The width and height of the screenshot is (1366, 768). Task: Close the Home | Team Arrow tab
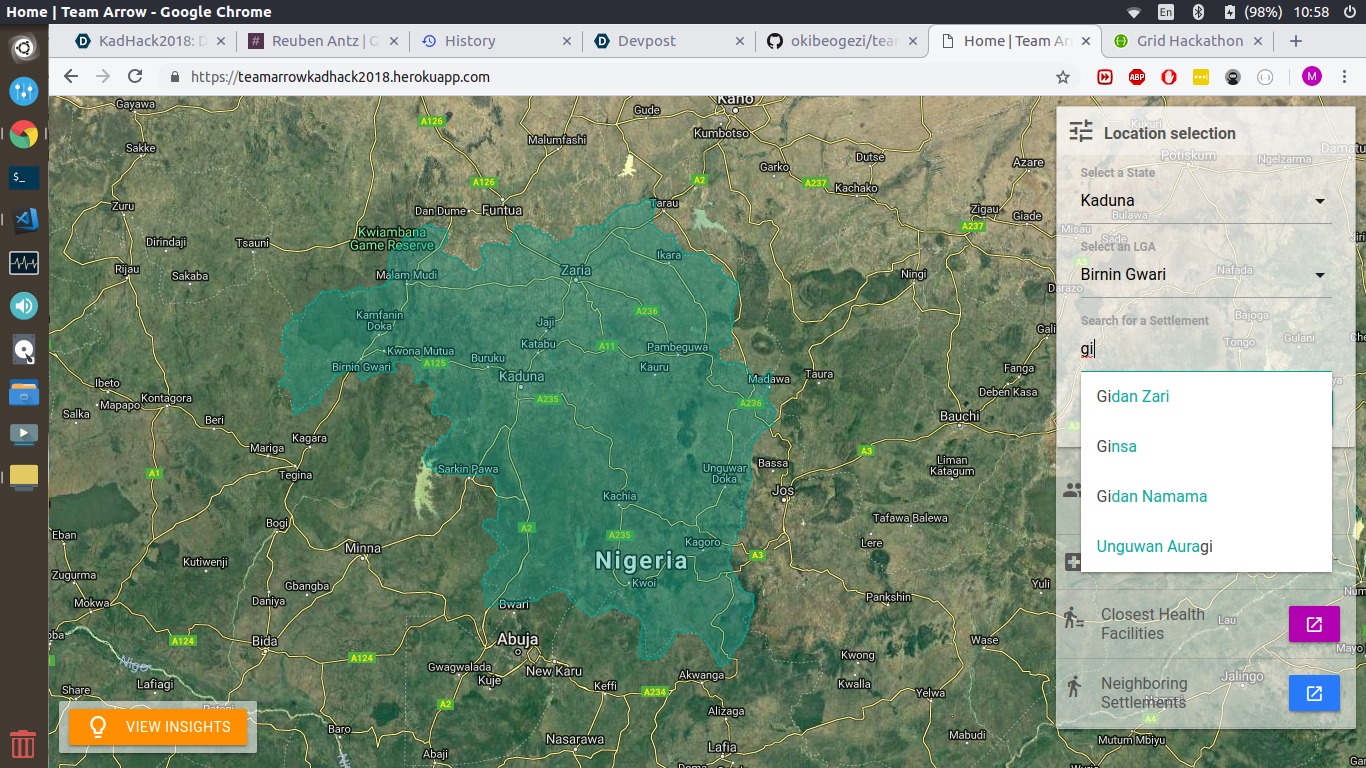tap(1085, 41)
